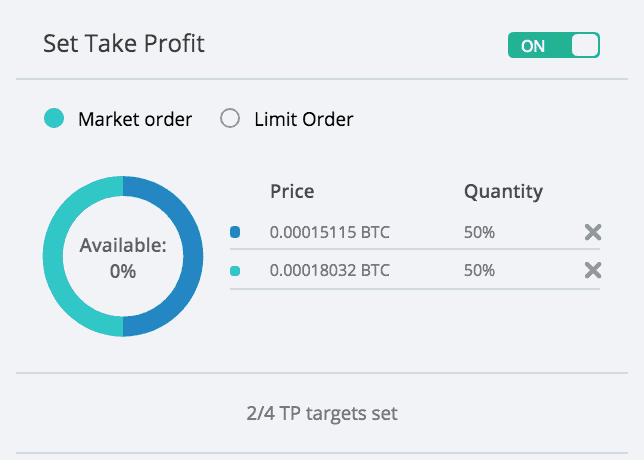Remove the 0.00015115 BTC target

[593, 232]
